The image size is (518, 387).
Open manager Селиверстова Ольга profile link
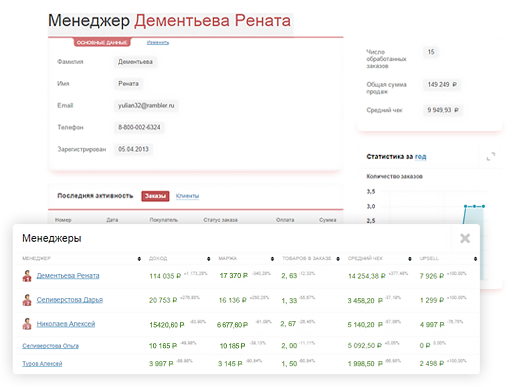coord(50,346)
